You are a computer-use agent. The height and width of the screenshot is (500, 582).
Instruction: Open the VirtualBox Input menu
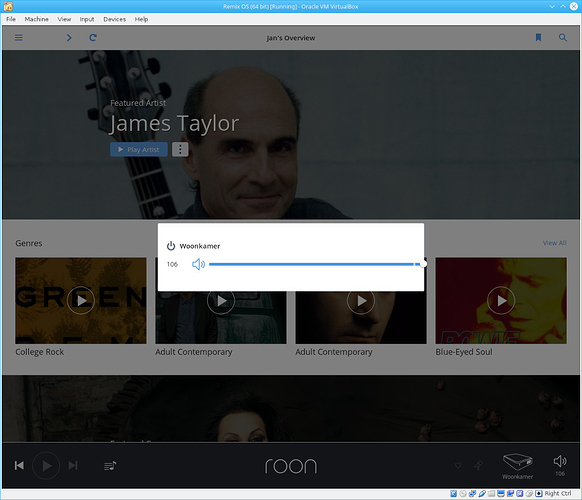(87, 19)
